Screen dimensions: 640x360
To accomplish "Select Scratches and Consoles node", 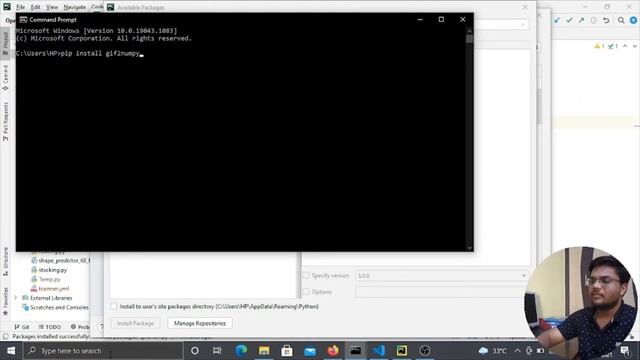I will 55,307.
